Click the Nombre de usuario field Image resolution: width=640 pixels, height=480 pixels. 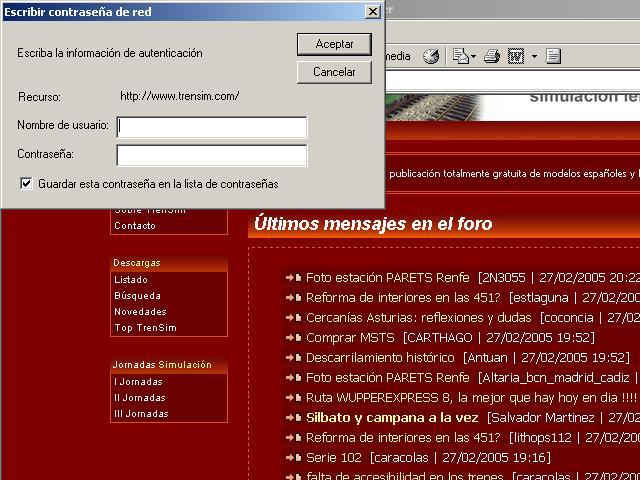click(212, 127)
